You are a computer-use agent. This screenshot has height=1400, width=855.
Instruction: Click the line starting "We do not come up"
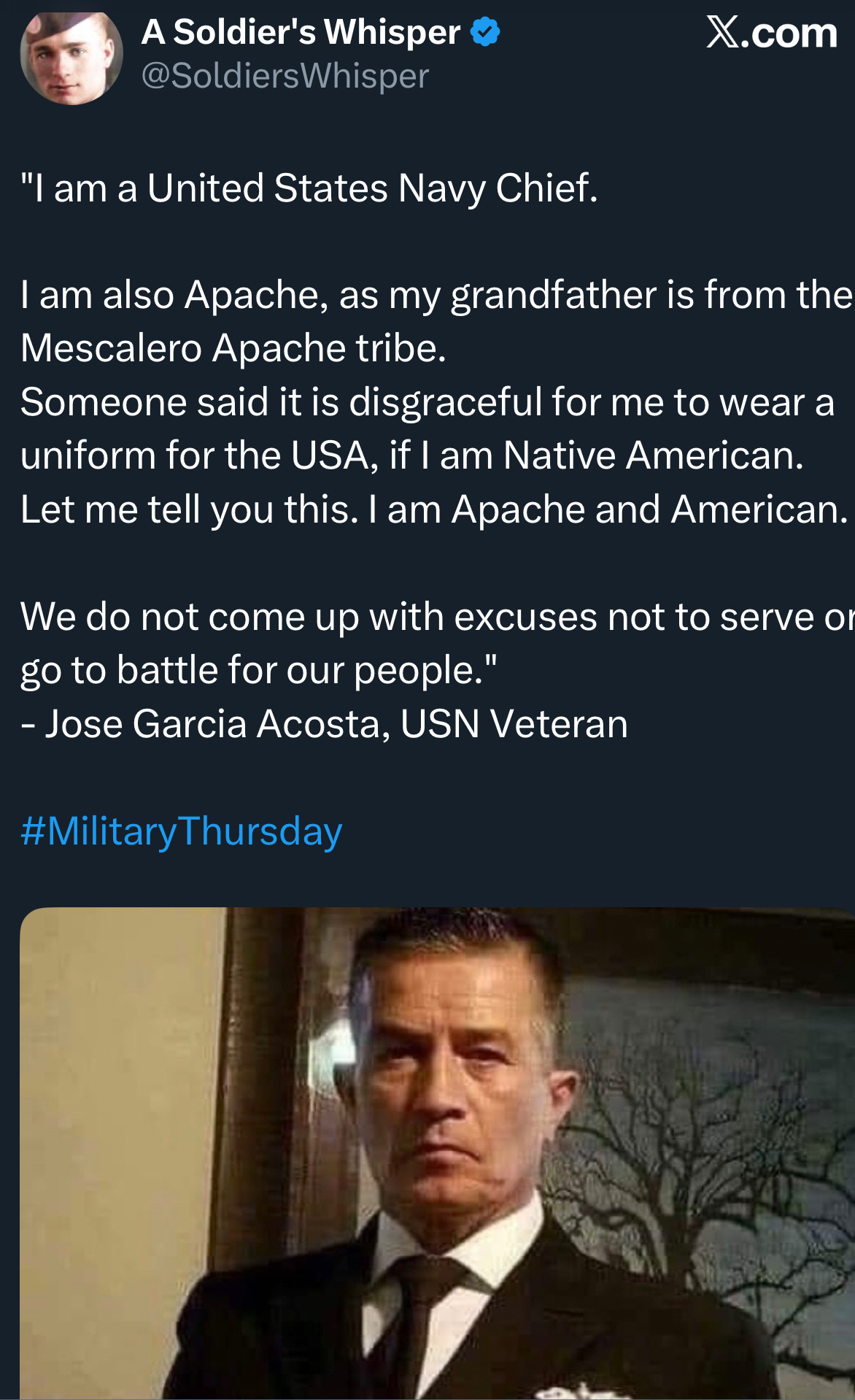[x=436, y=617]
